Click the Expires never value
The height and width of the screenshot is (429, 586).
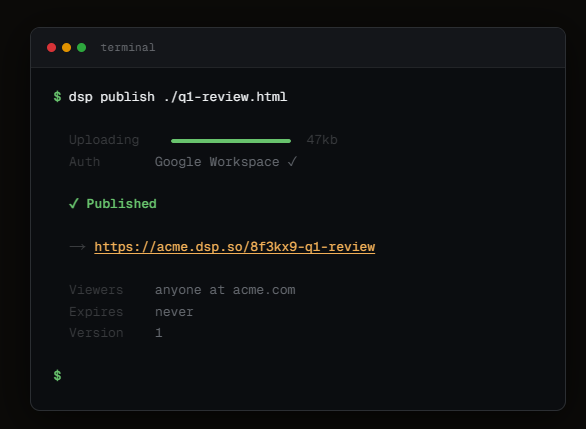point(174,312)
